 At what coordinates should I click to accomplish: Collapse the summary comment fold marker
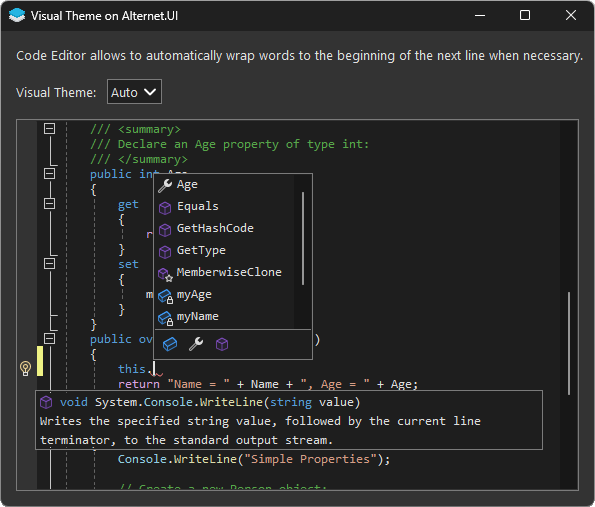(49, 129)
